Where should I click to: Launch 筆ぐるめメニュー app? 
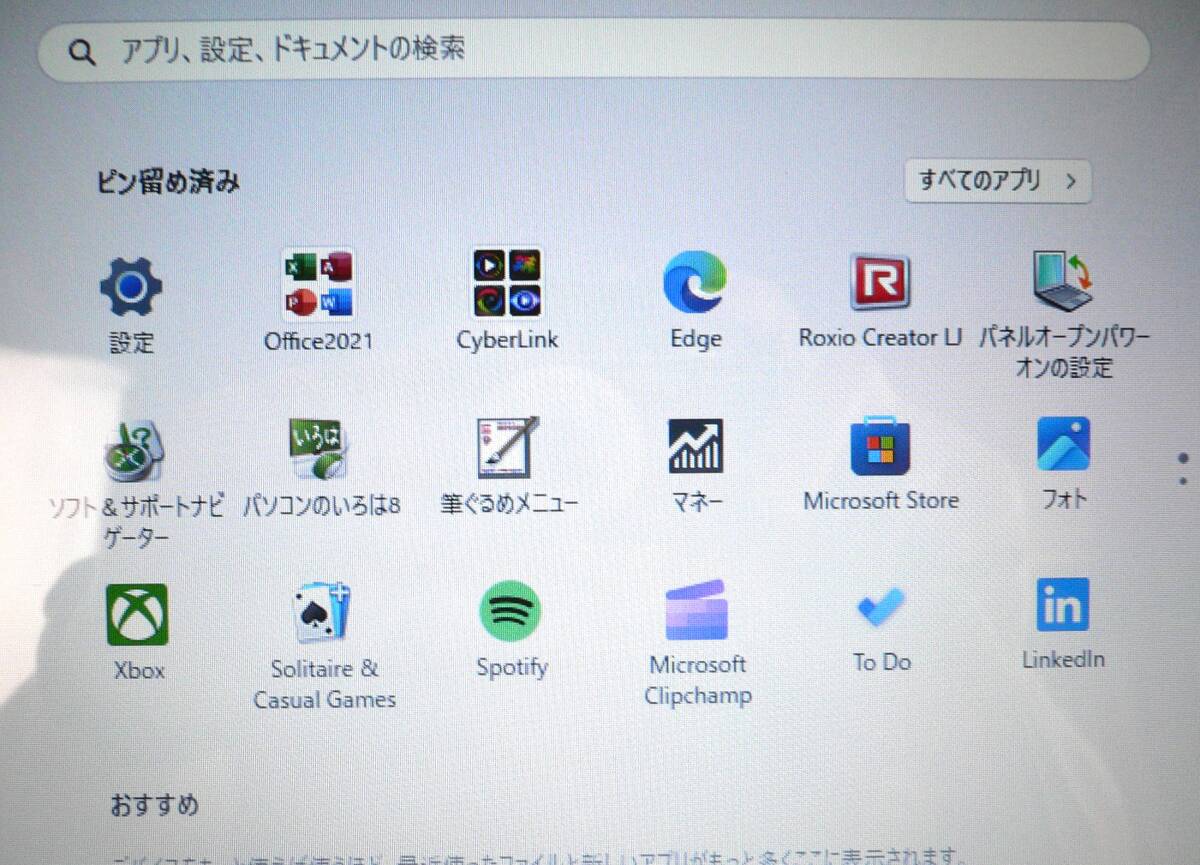point(507,447)
